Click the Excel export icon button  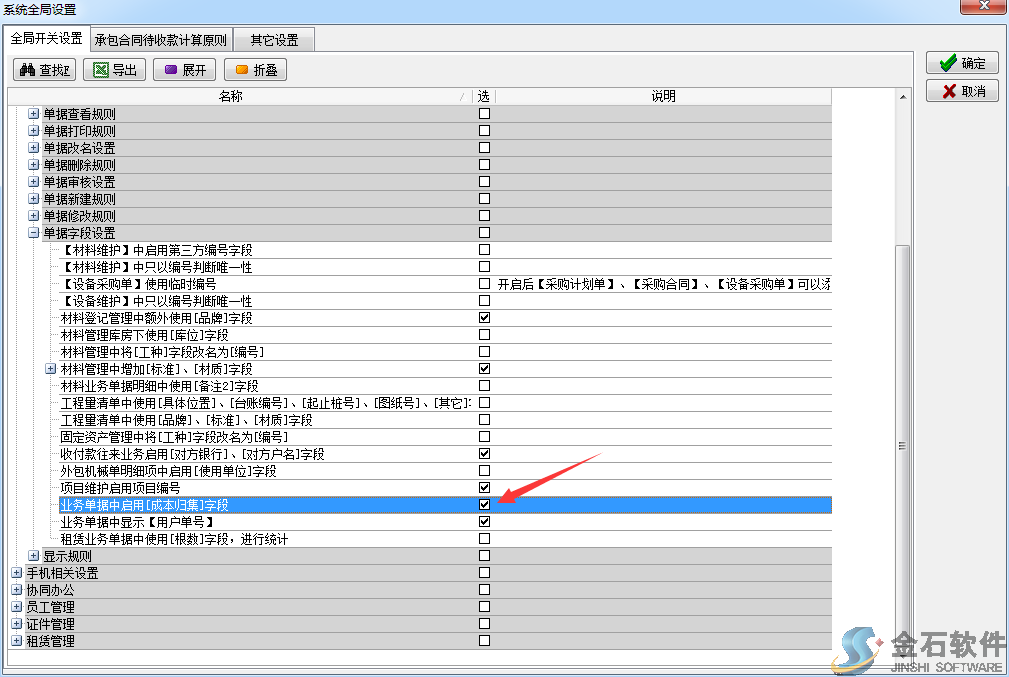115,70
